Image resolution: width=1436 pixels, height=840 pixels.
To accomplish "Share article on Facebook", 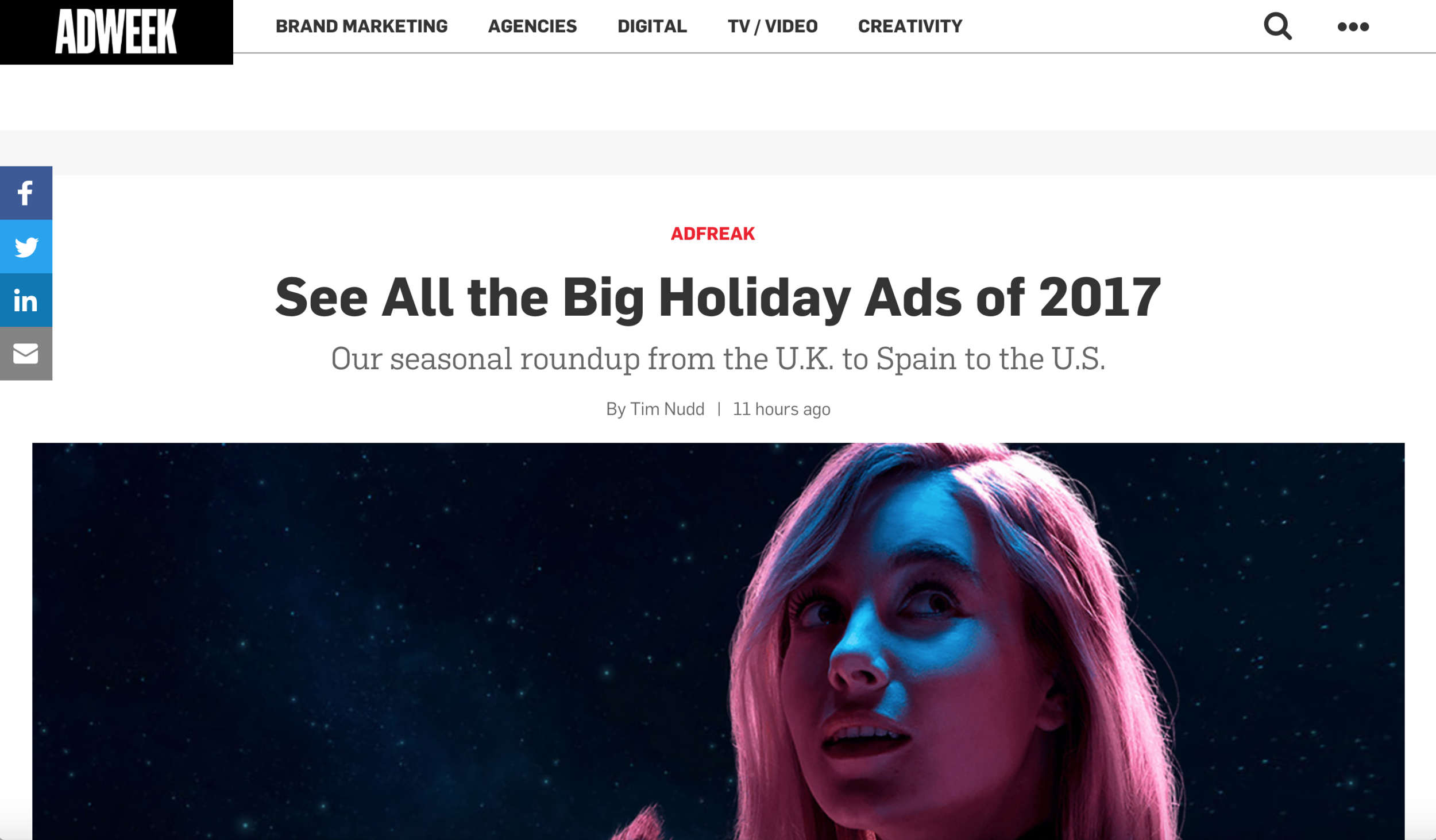I will (x=26, y=193).
